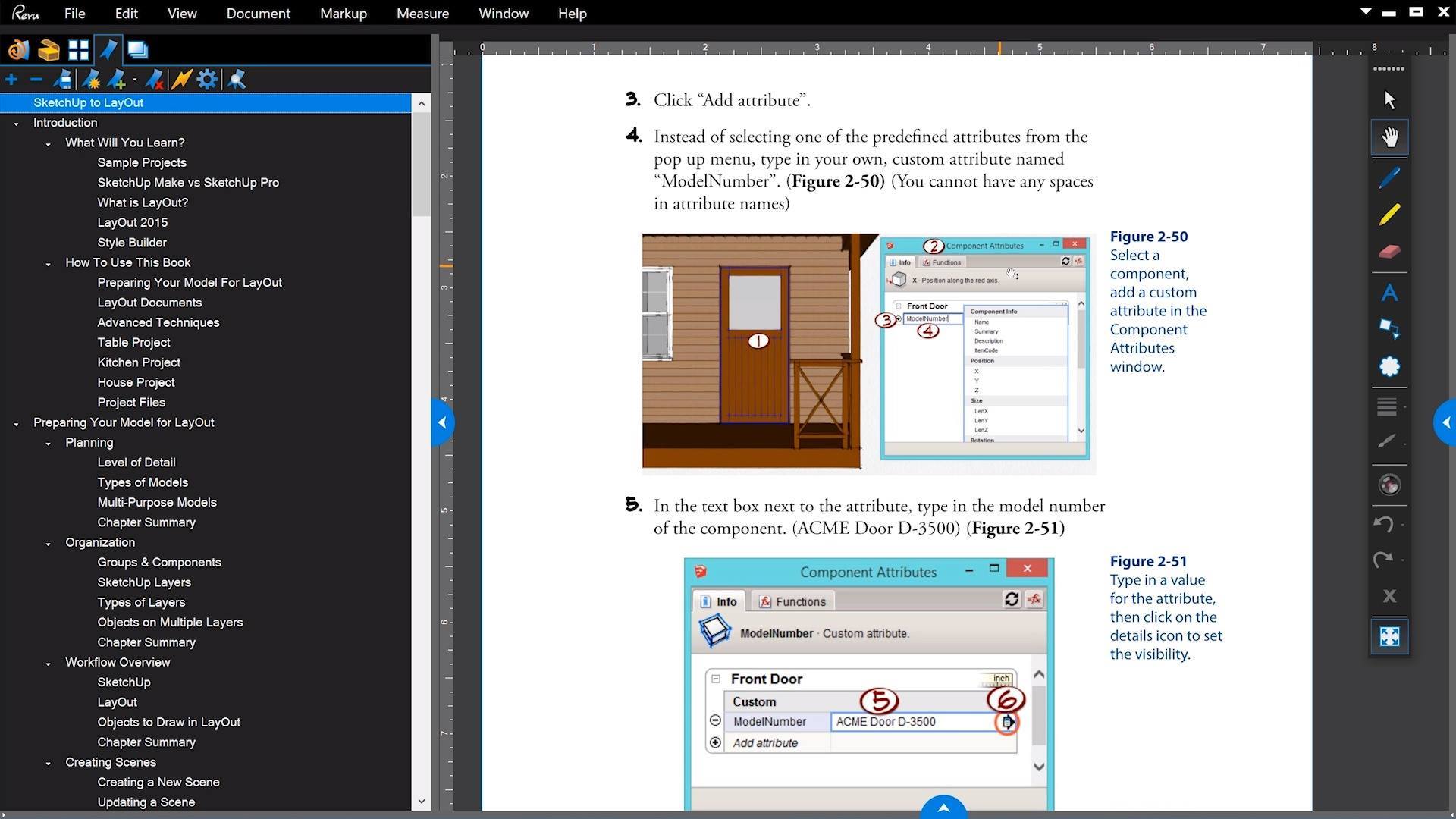Viewport: 1456px width, 819px height.
Task: Select the yellow highlighter tool
Action: point(1389,215)
